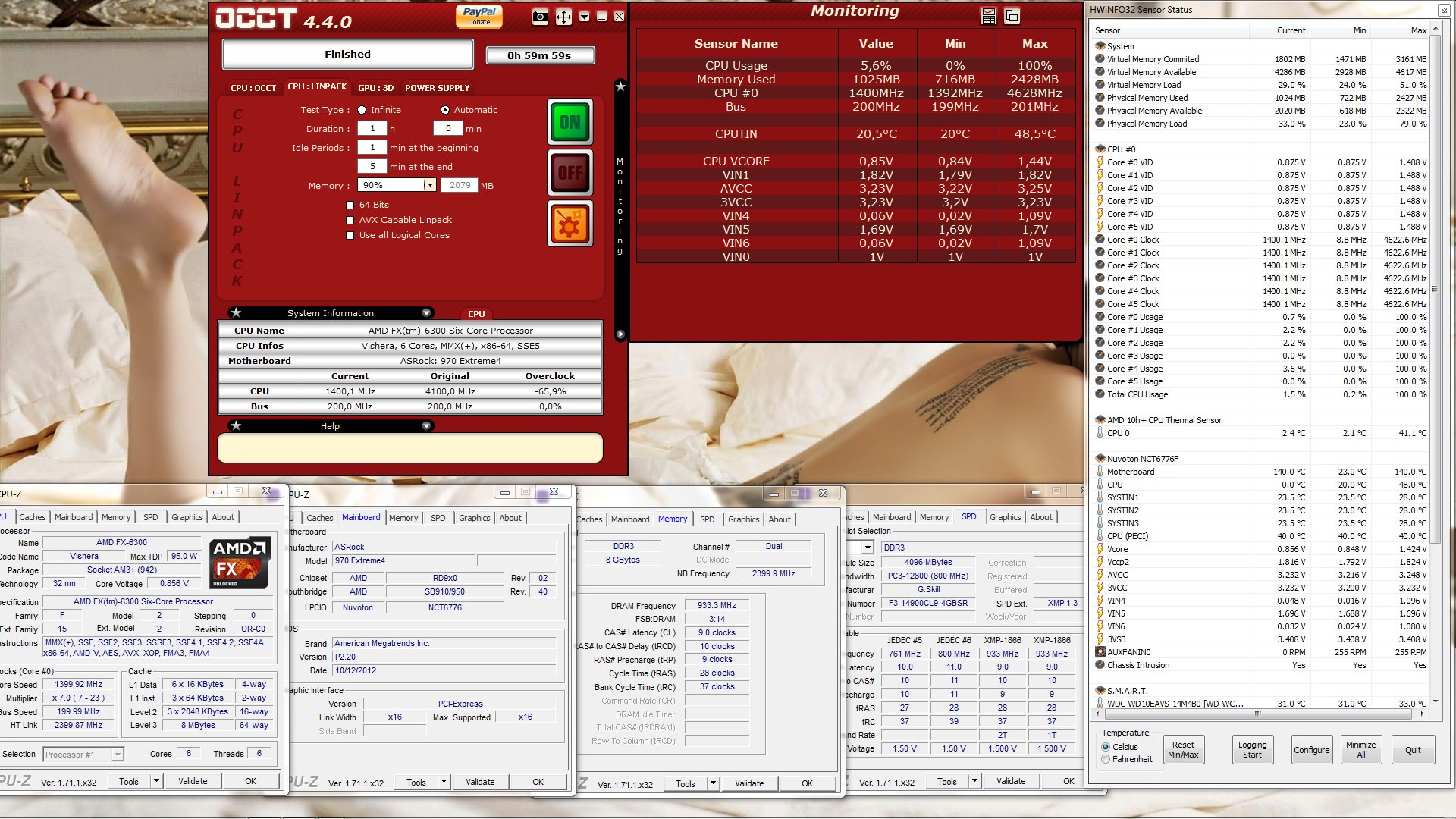The image size is (1456, 819).
Task: Click the S.M.A.R.T. group icon
Action: tap(1100, 691)
